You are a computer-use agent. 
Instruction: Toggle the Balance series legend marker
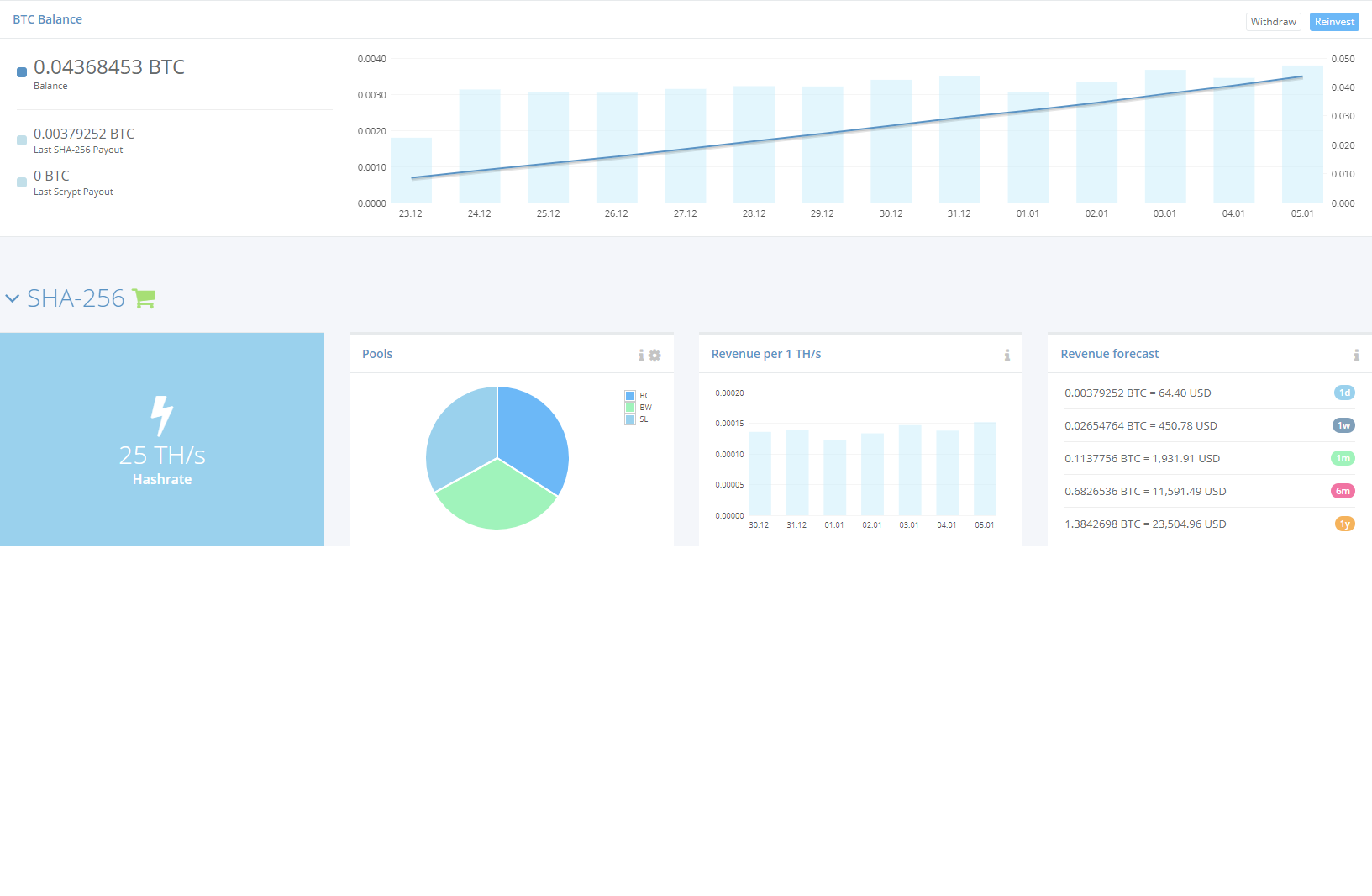coord(22,72)
